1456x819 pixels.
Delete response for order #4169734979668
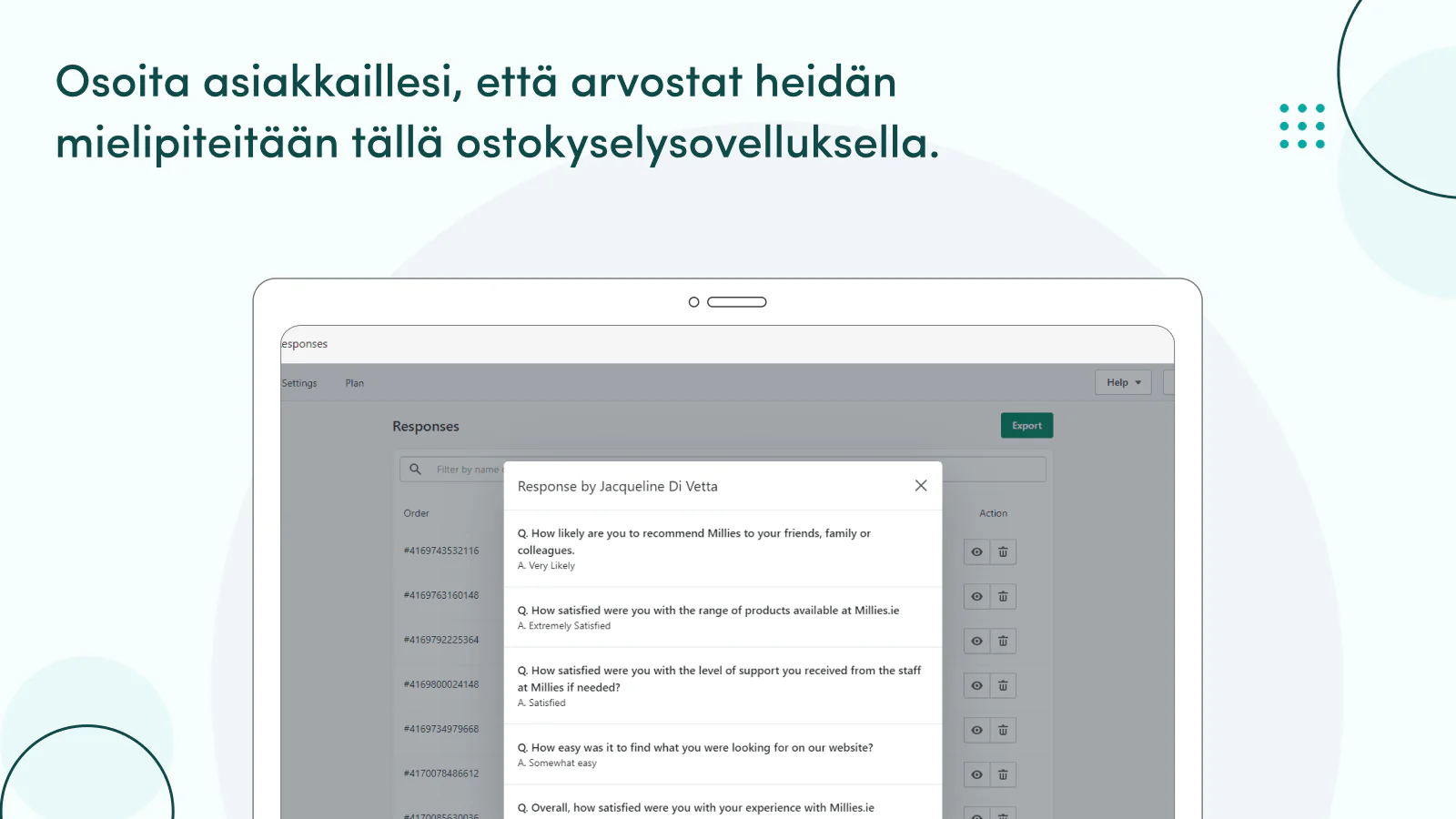[1003, 731]
